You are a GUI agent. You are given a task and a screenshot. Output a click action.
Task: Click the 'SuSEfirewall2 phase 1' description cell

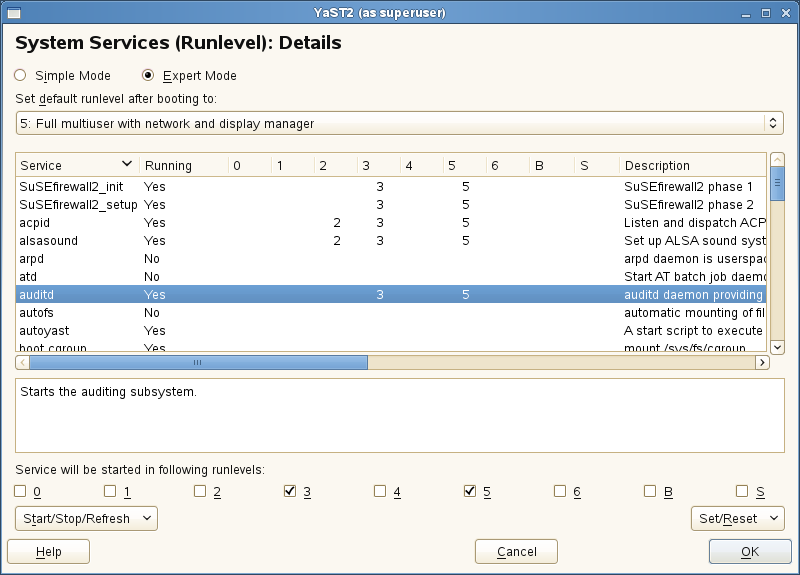[x=688, y=187]
